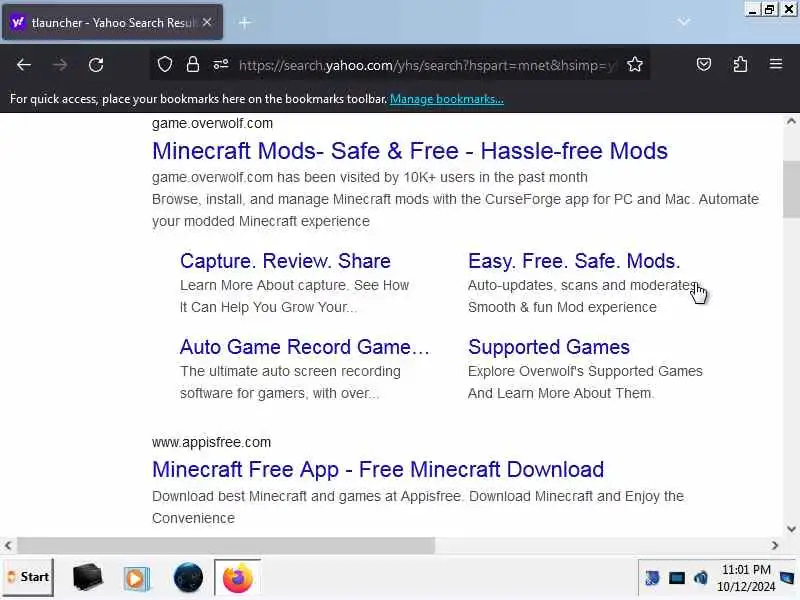Click the horizontal scrollbar right arrow
800x600 pixels.
774,545
